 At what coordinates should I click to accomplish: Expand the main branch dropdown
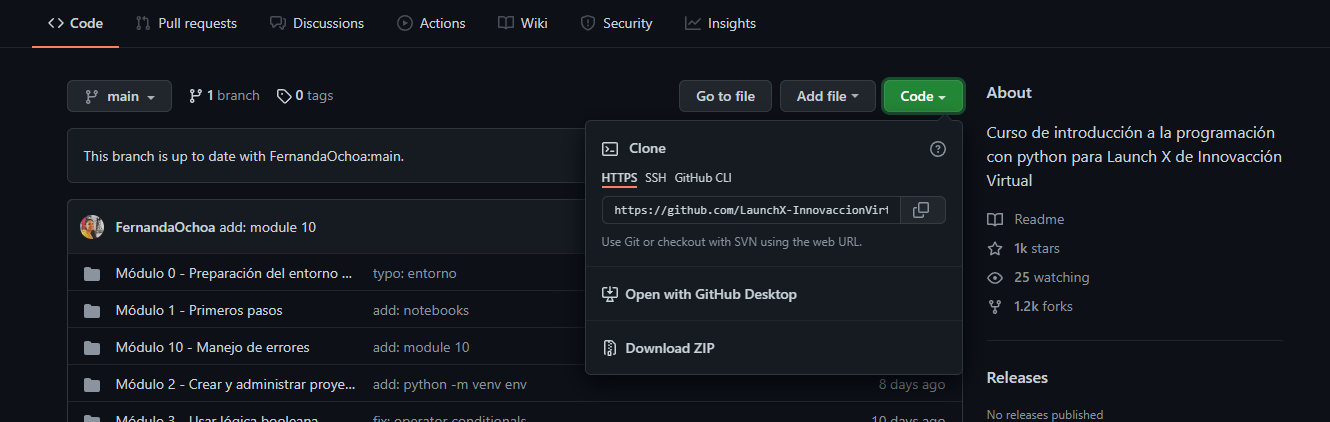pos(120,96)
